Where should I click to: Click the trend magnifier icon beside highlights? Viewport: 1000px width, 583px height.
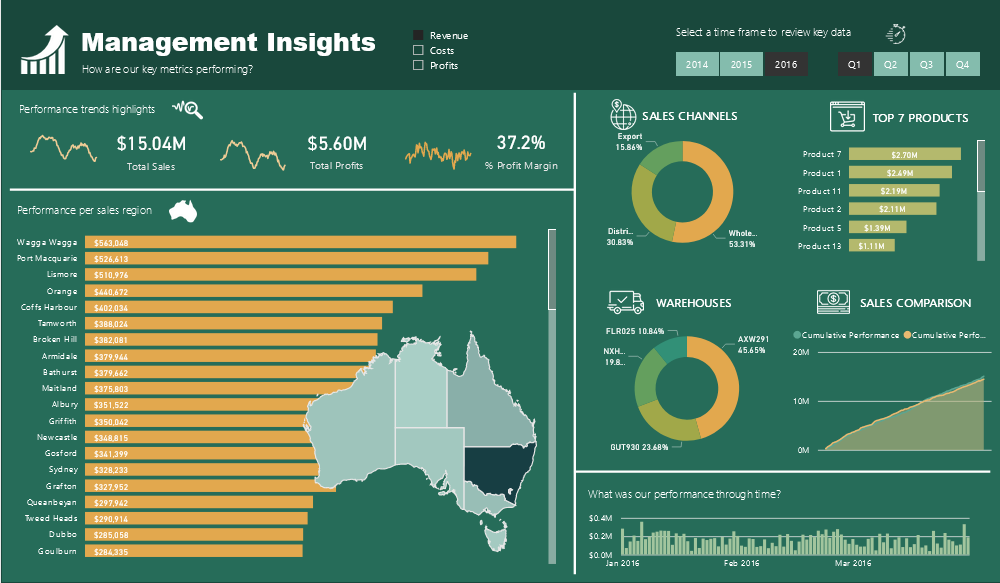(188, 110)
